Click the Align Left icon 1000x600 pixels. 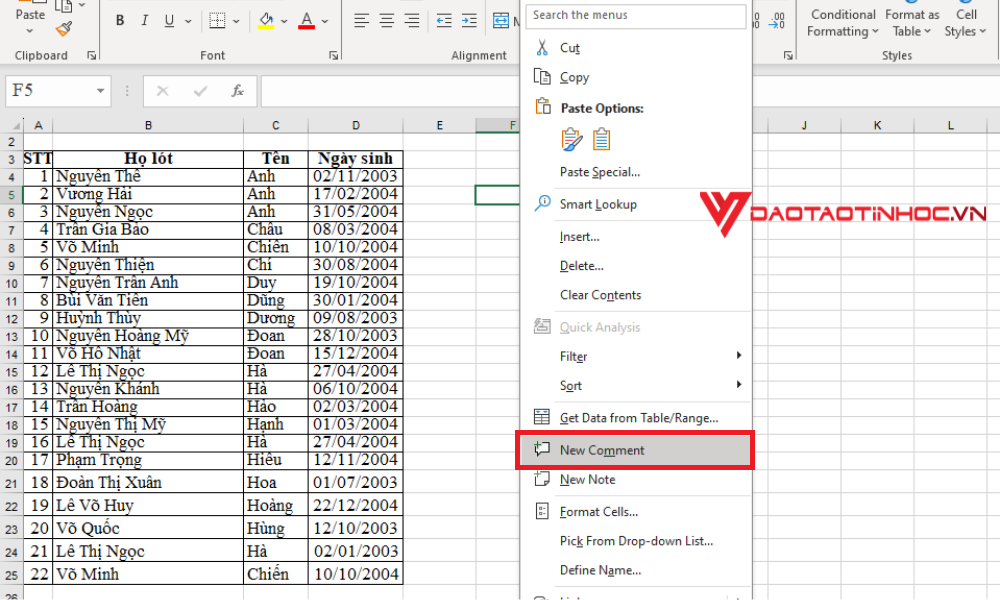pos(362,20)
